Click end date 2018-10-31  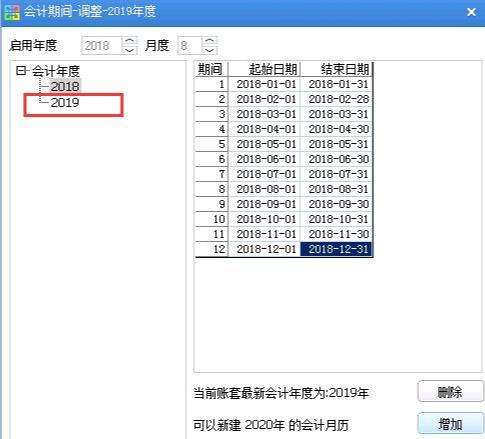click(336, 219)
